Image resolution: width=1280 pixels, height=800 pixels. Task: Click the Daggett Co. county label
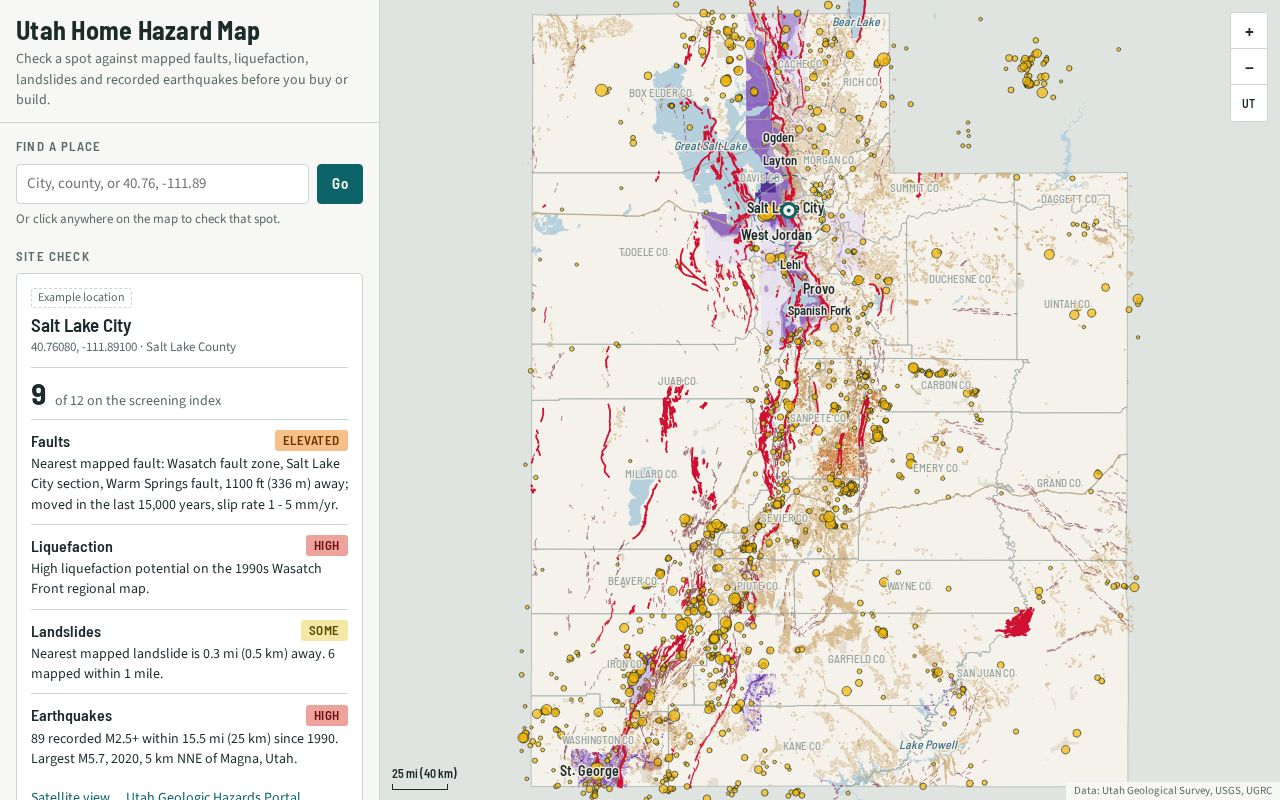click(x=1070, y=199)
